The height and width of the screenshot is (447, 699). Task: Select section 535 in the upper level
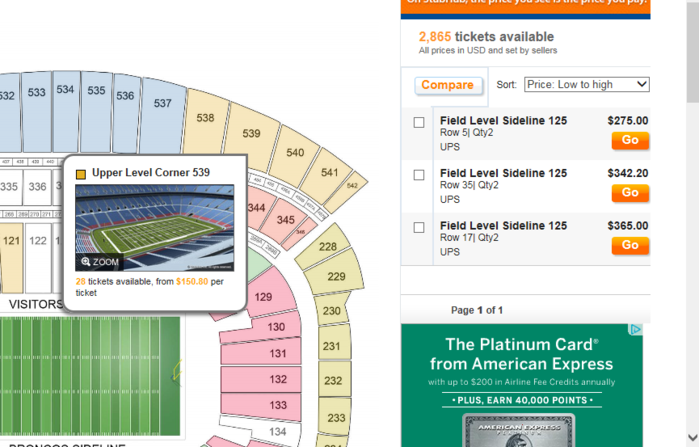96,91
